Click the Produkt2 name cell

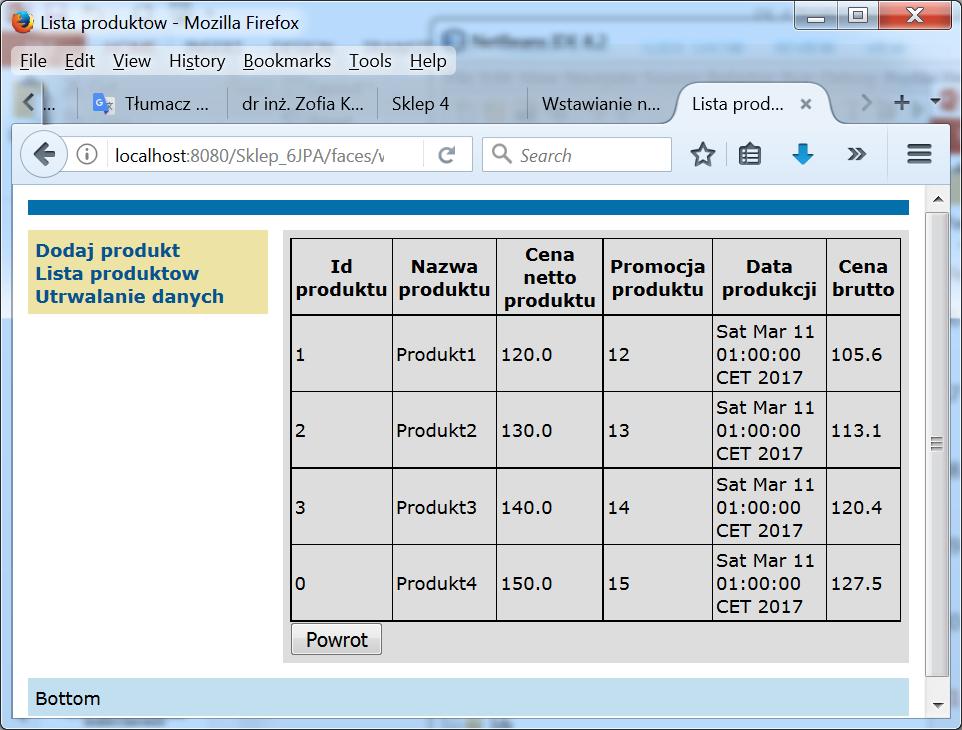point(444,430)
